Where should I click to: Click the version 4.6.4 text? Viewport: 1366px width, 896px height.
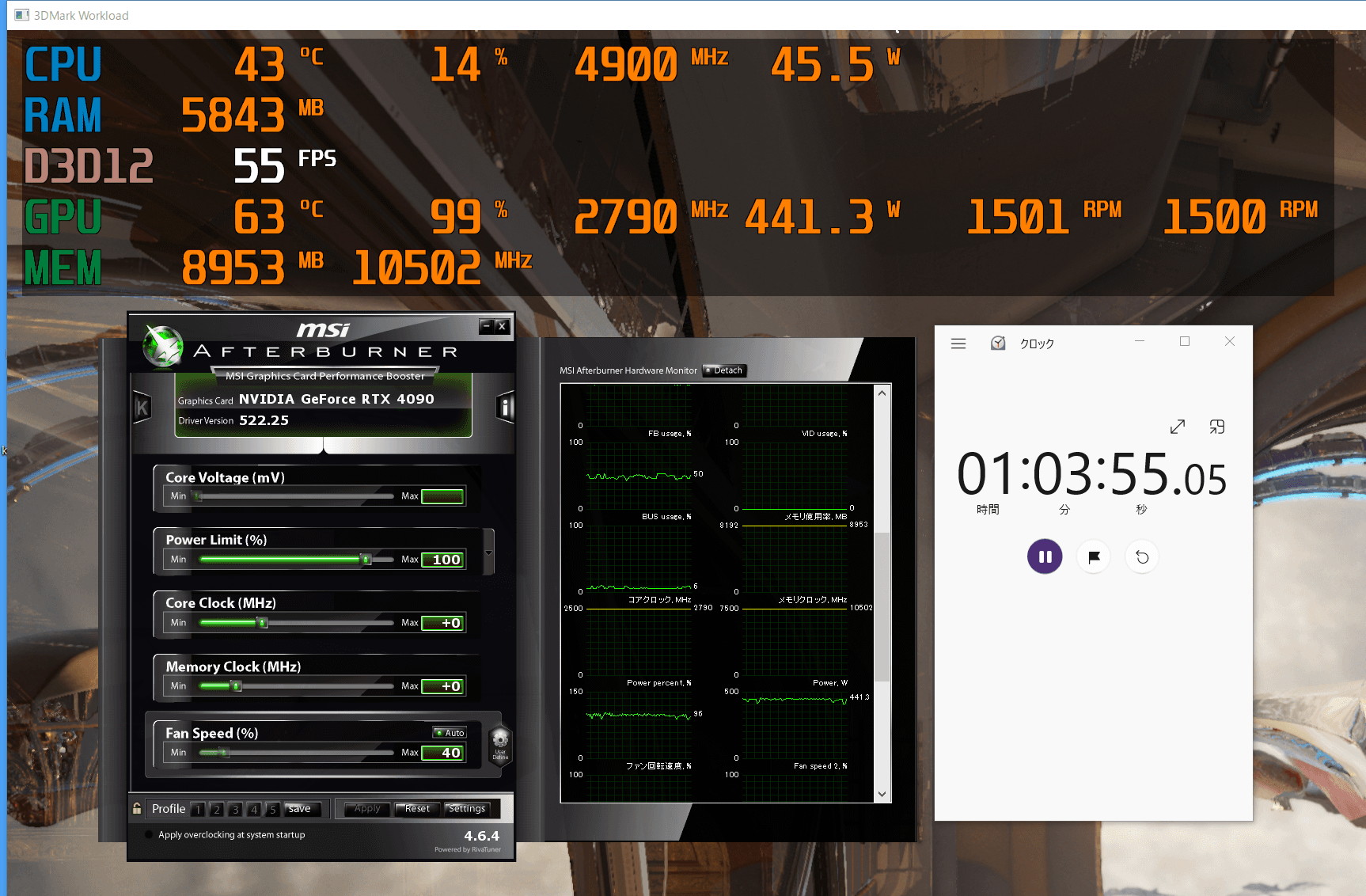click(x=481, y=836)
